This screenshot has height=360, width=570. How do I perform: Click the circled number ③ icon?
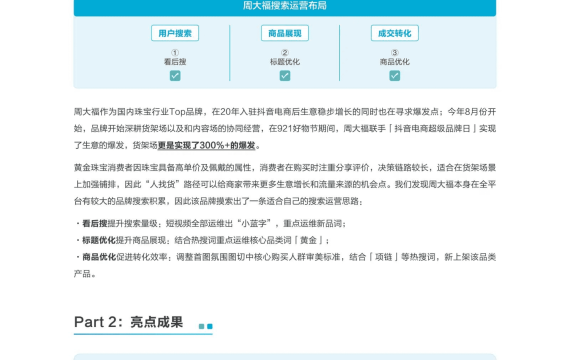point(394,53)
